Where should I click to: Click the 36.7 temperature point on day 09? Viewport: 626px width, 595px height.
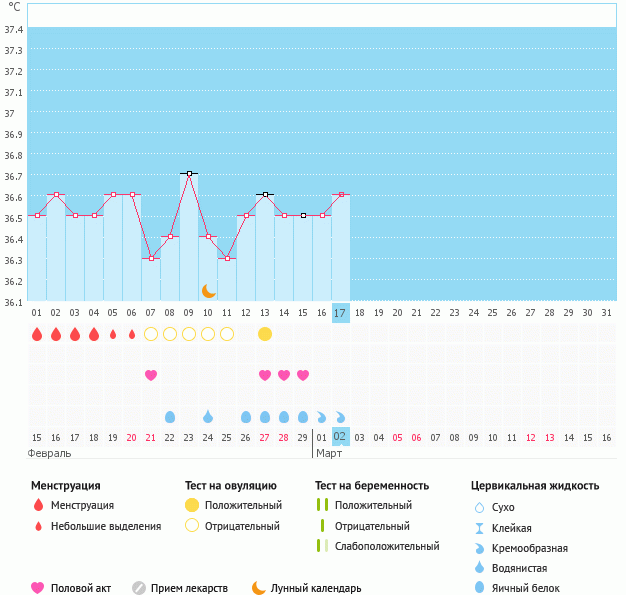[x=189, y=173]
